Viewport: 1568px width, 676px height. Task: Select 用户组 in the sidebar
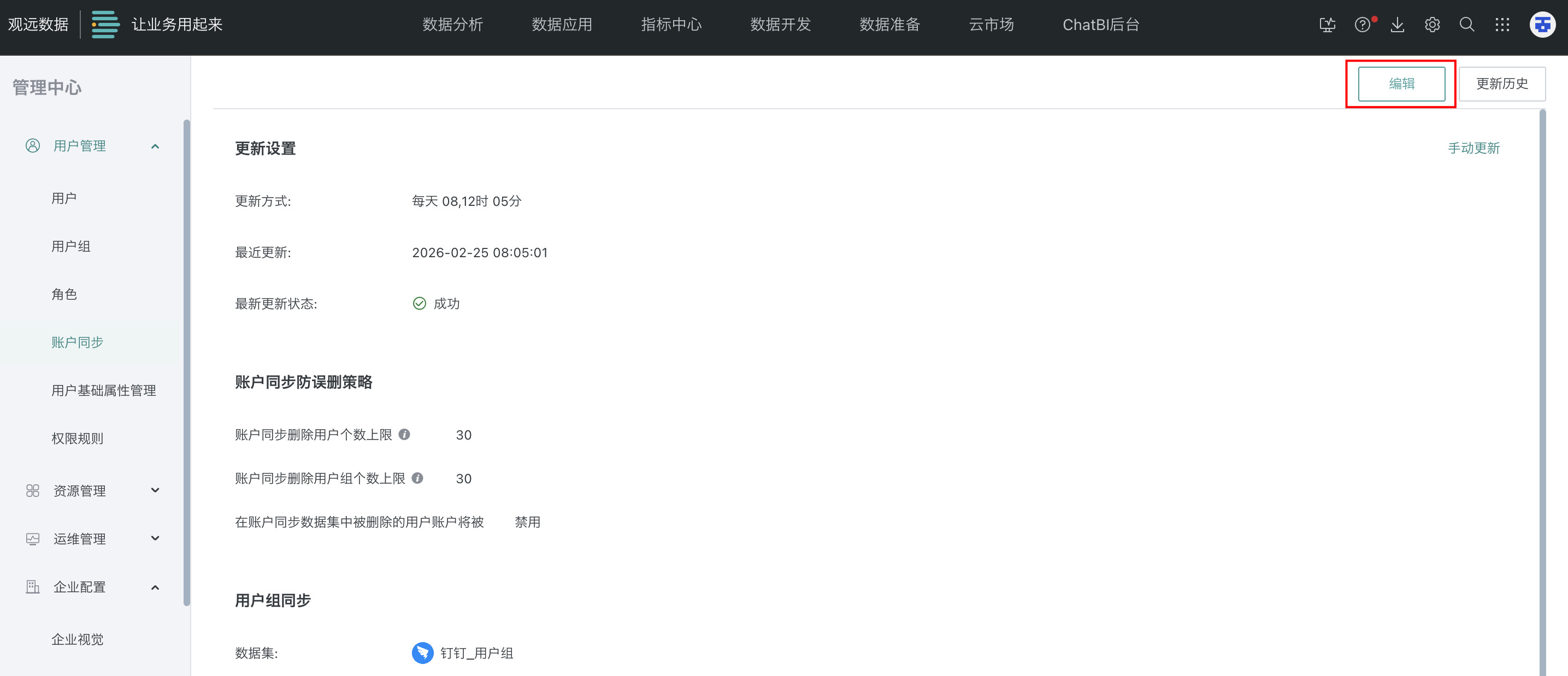(71, 246)
